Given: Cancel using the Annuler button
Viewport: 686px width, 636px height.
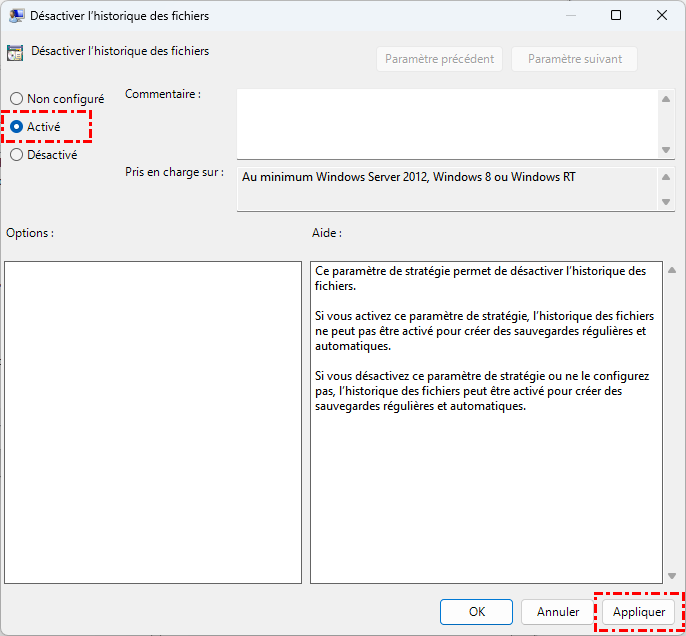Looking at the screenshot, I should tap(558, 611).
